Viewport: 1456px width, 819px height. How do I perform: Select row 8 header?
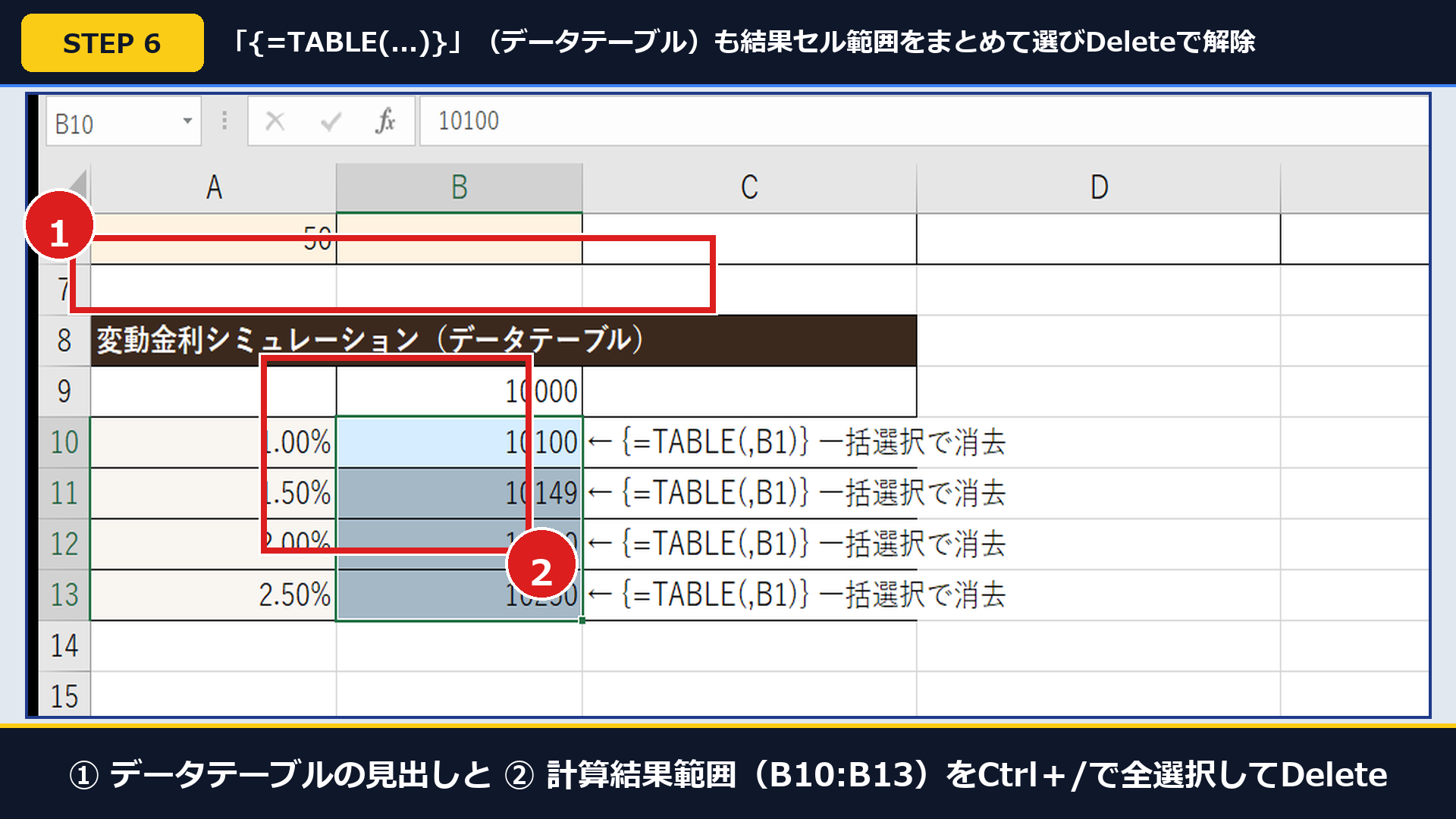pyautogui.click(x=64, y=340)
